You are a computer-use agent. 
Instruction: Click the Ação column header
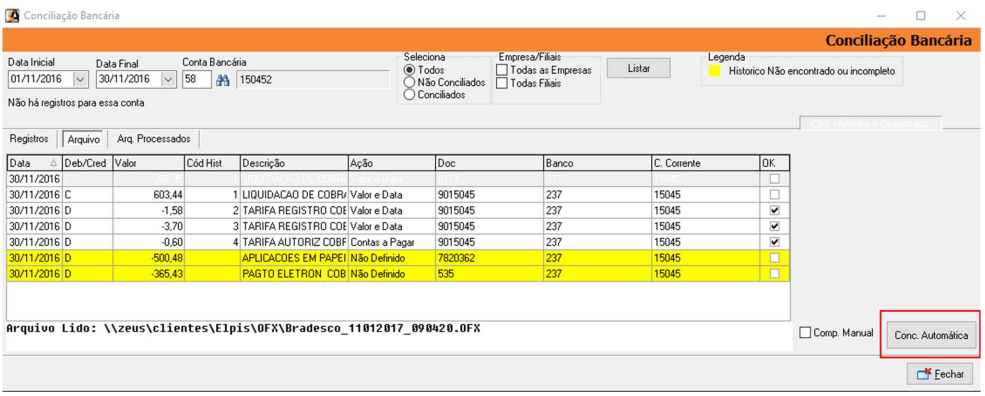click(391, 163)
